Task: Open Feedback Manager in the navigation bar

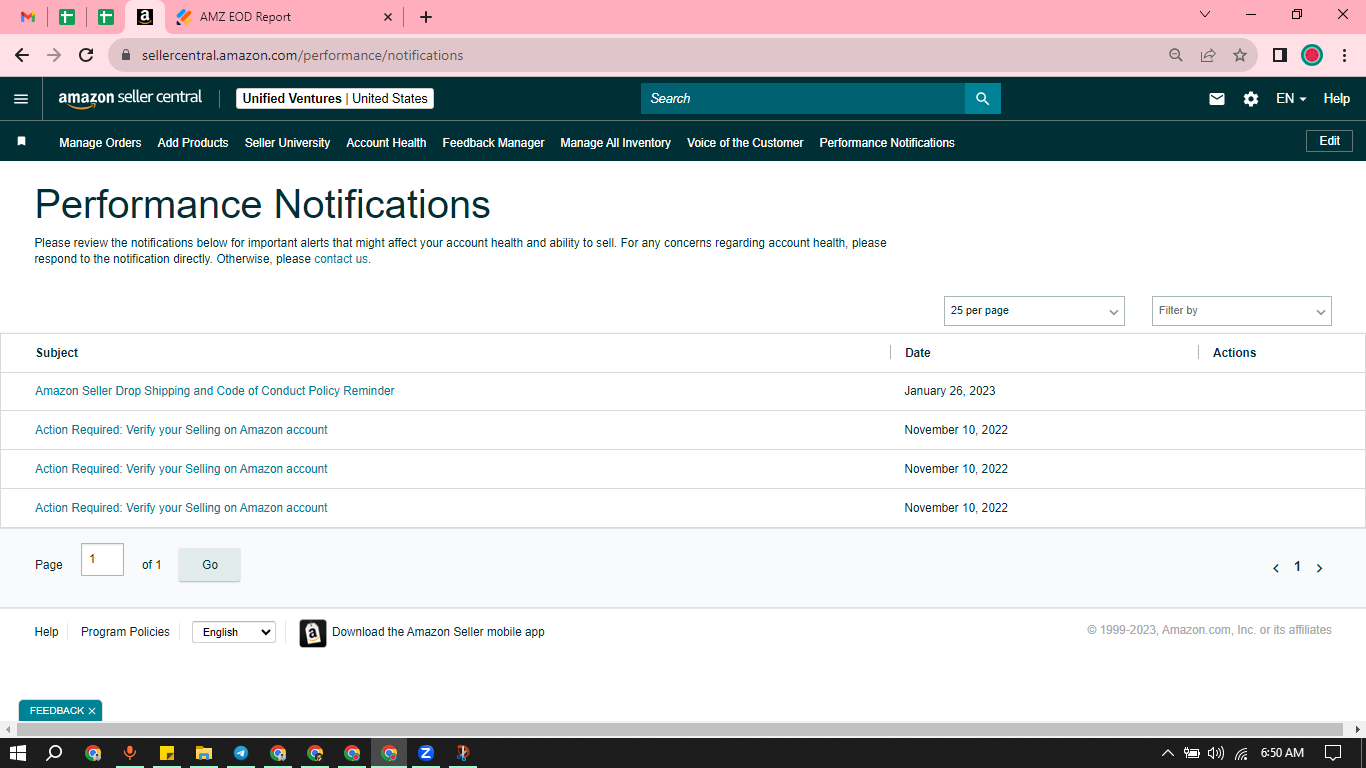Action: point(493,143)
